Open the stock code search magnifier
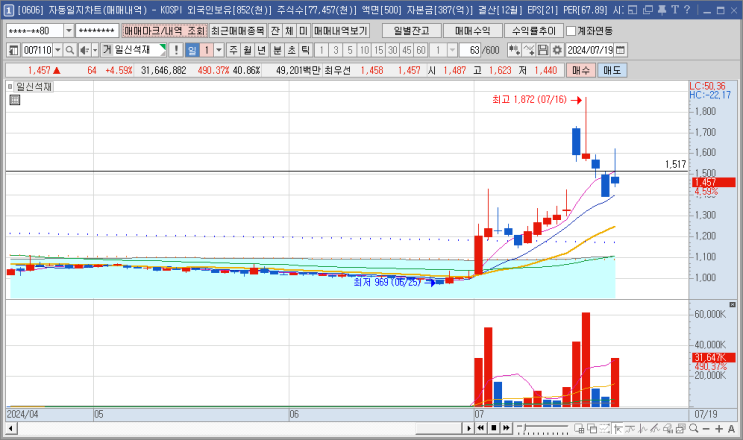Viewport: 743px width, 440px height. click(70, 50)
